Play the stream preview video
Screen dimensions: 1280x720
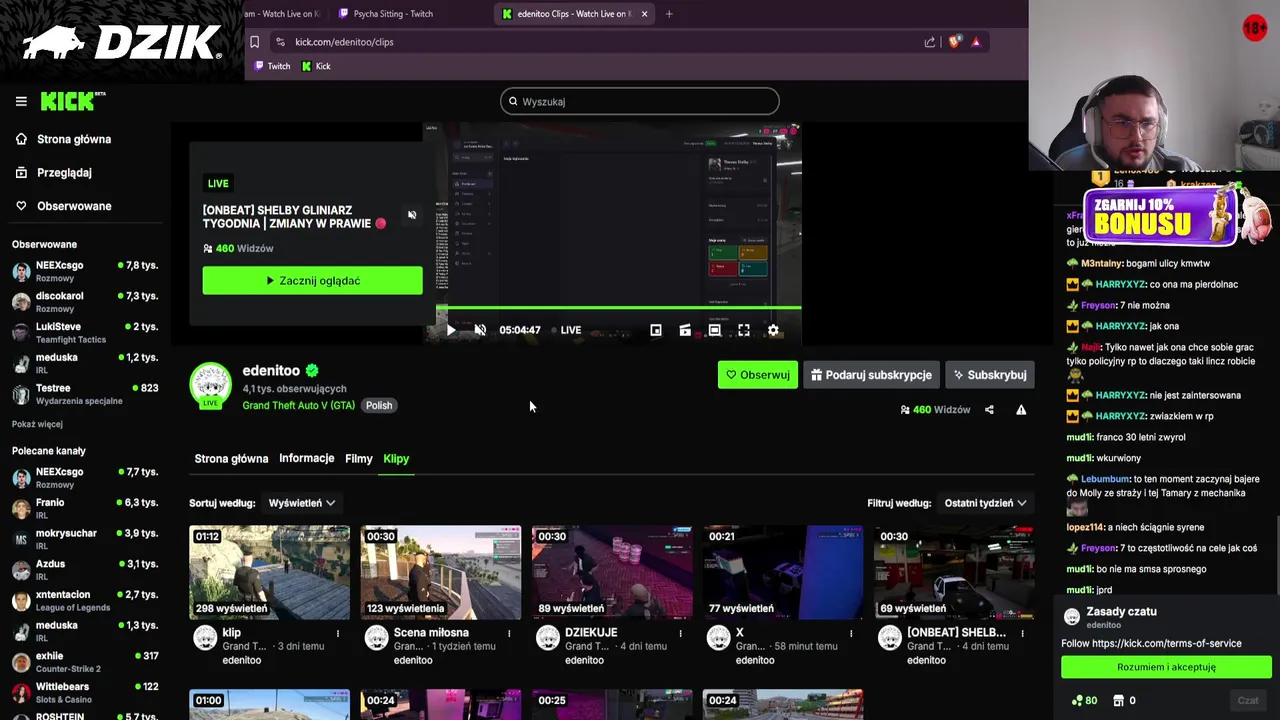click(x=451, y=330)
